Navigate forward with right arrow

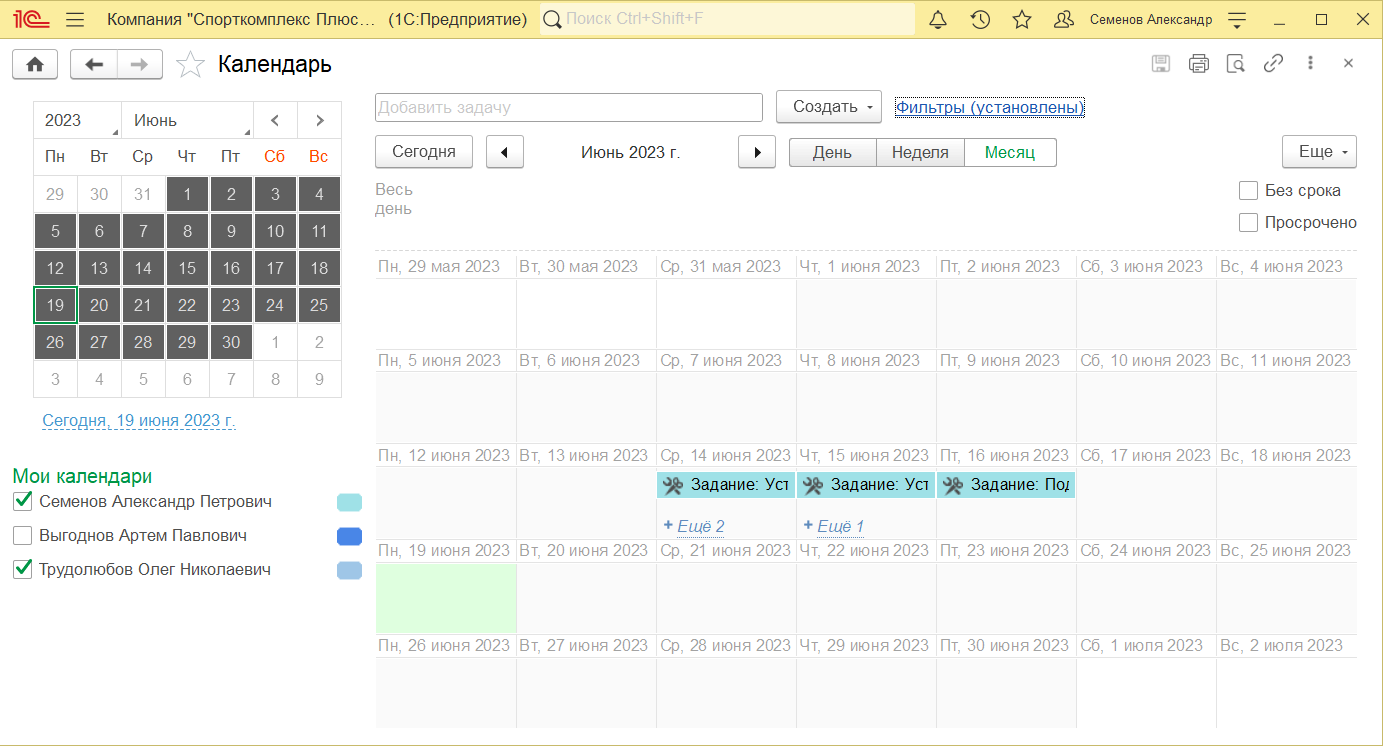coord(140,64)
